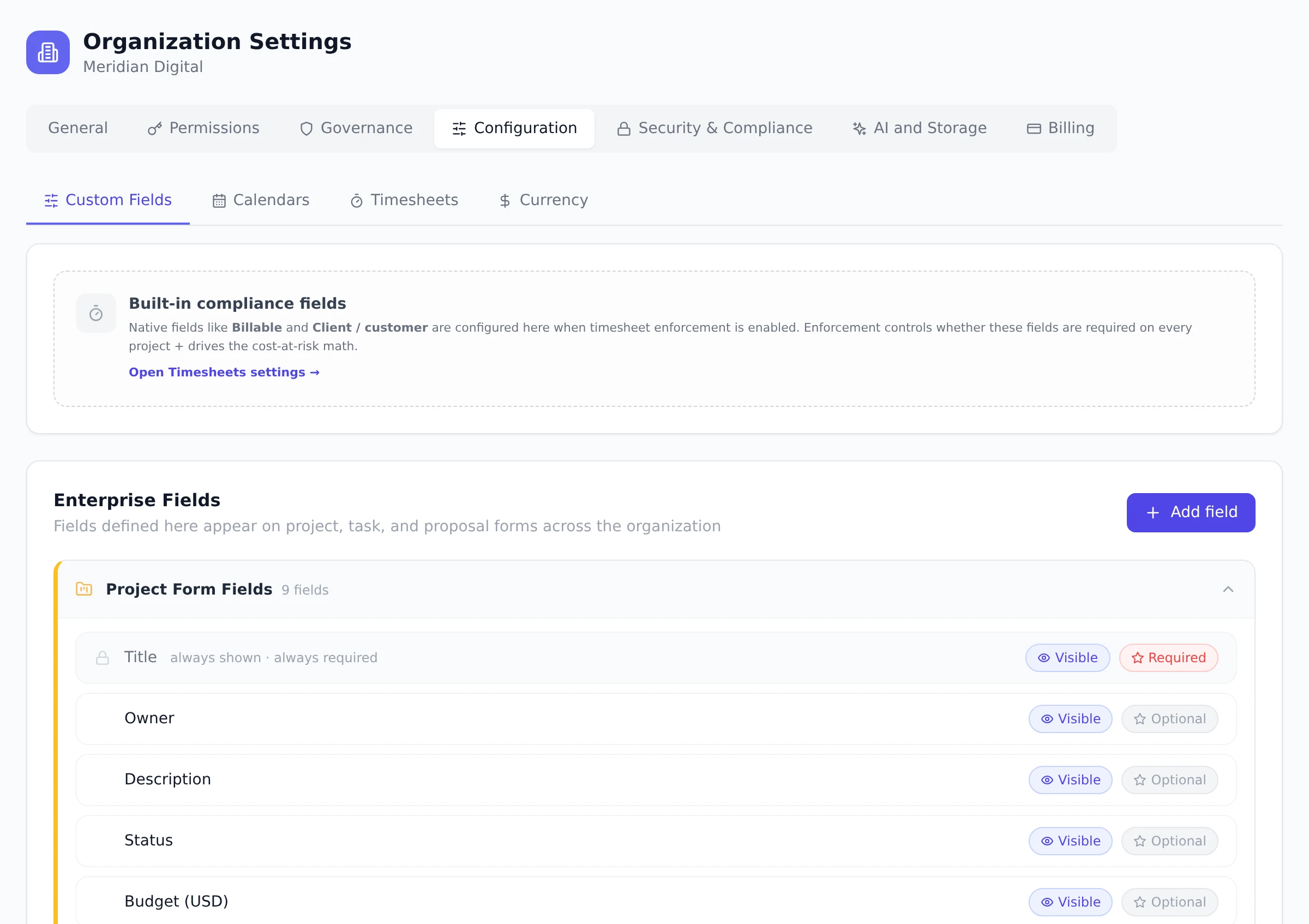Set the Owner field from Optional to required
Viewport: 1309px width, 924px height.
tap(1169, 719)
